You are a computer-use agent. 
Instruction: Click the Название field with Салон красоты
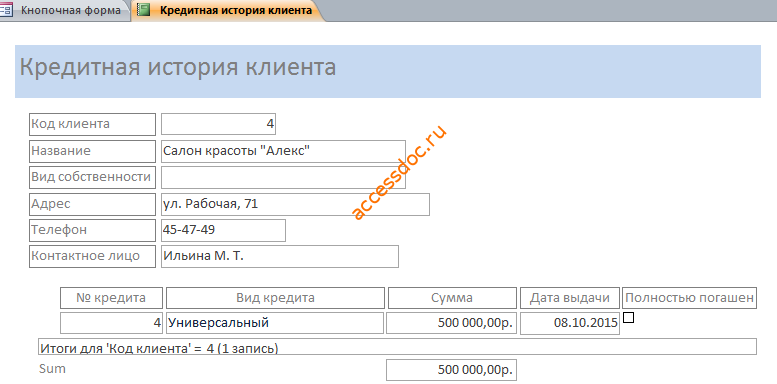click(283, 151)
